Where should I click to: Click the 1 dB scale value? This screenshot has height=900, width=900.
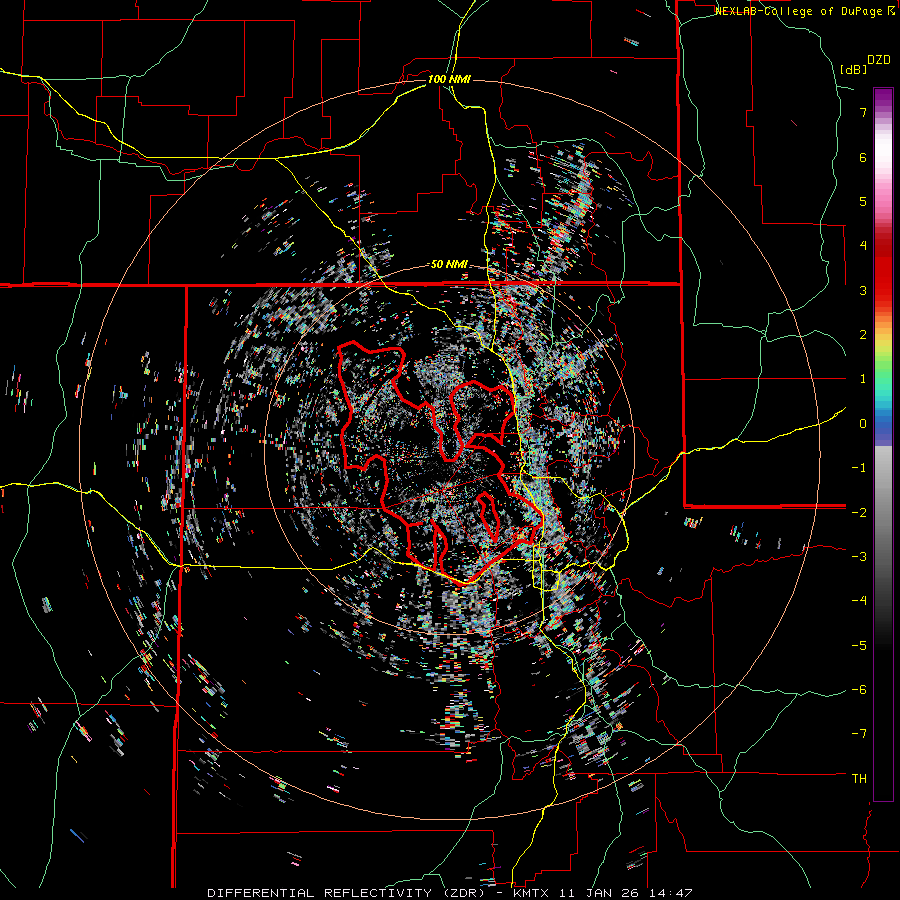(863, 379)
